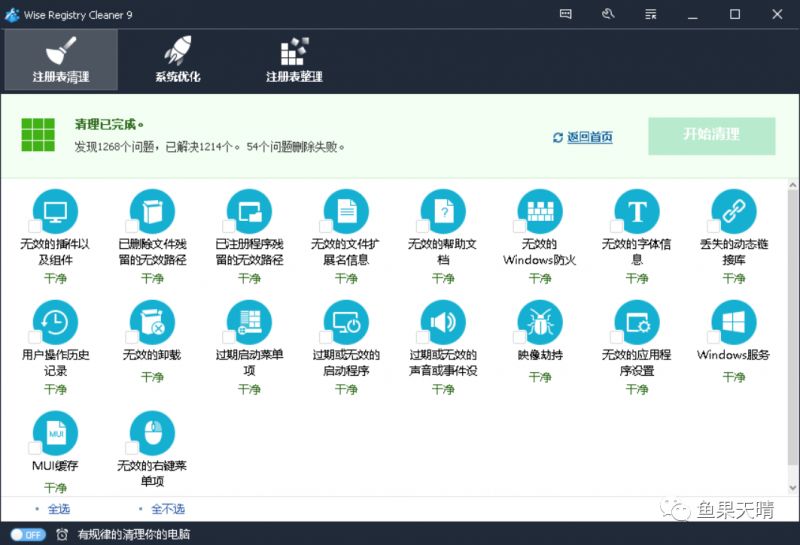This screenshot has height=545, width=800.
Task: Click the 无效的卸载 icon
Action: coord(152,323)
